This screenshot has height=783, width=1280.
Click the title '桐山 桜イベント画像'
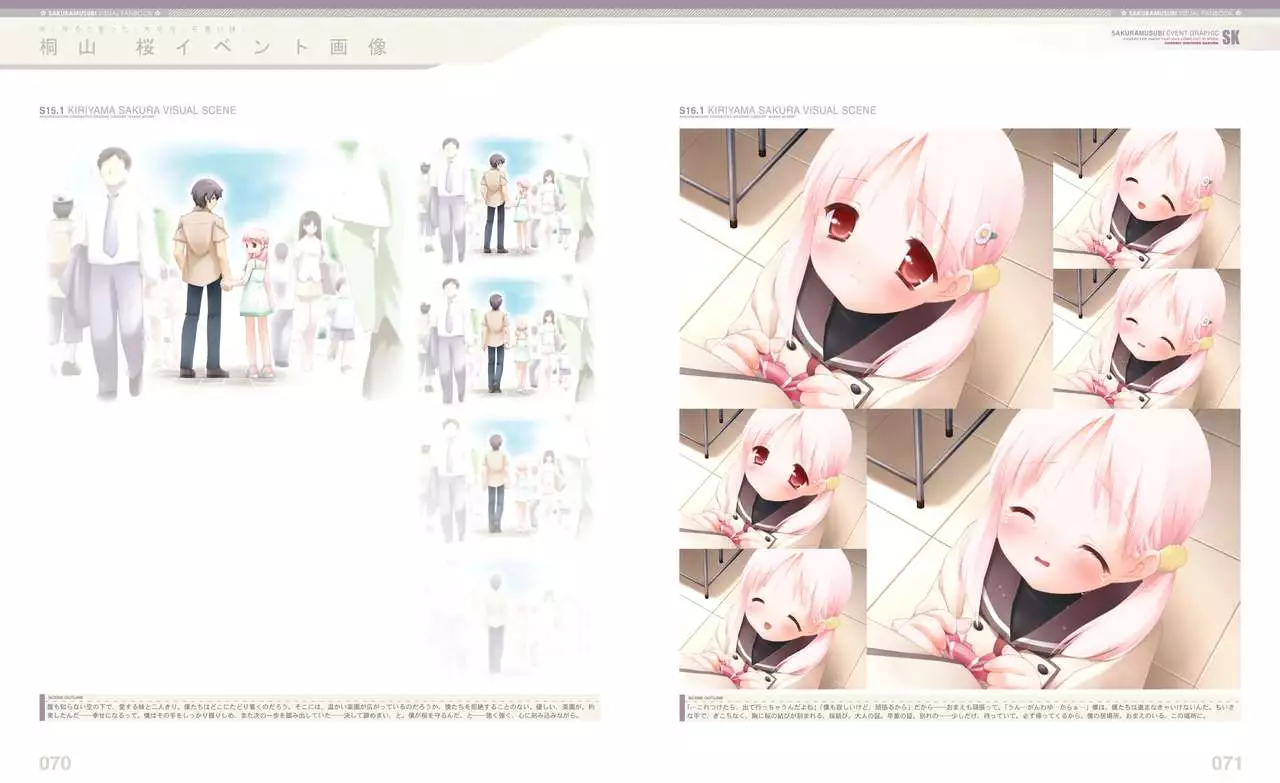click(213, 47)
